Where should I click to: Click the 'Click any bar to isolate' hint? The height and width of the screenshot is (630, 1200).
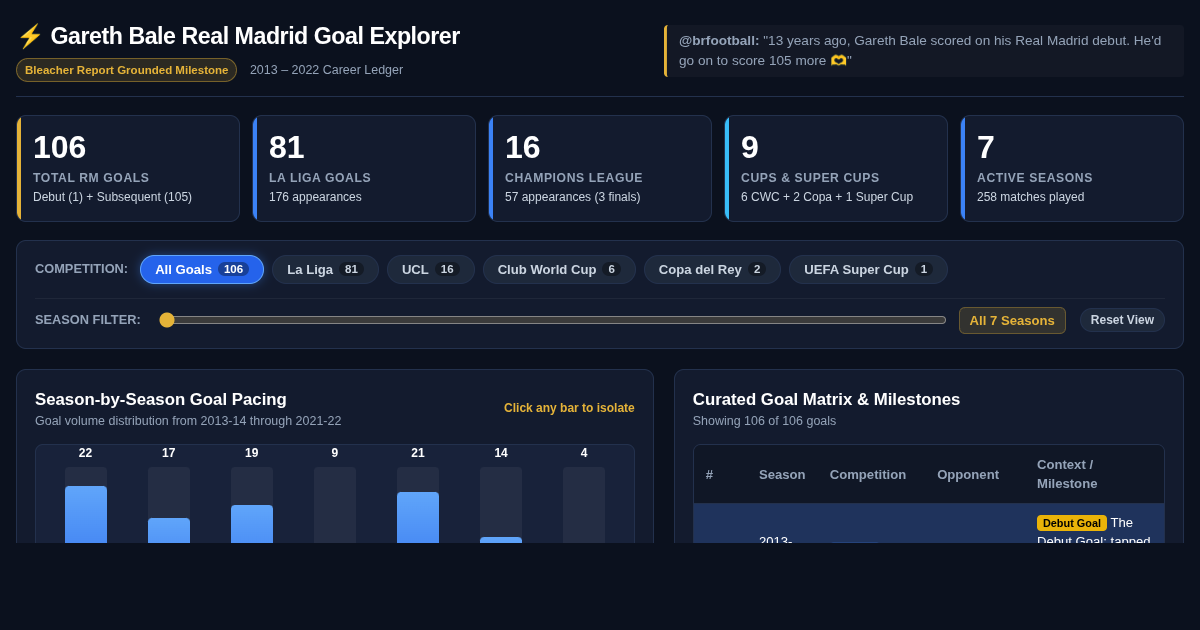coord(569,408)
